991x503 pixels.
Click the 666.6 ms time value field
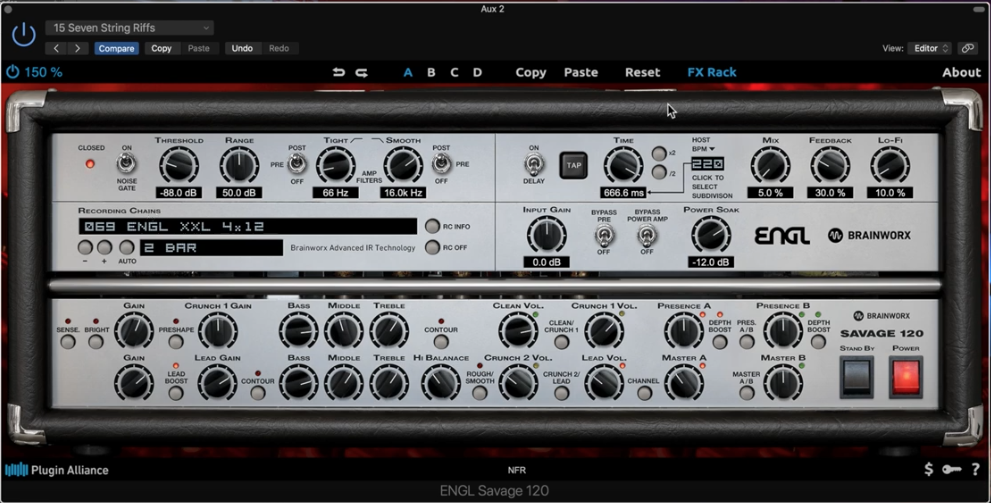(x=623, y=193)
